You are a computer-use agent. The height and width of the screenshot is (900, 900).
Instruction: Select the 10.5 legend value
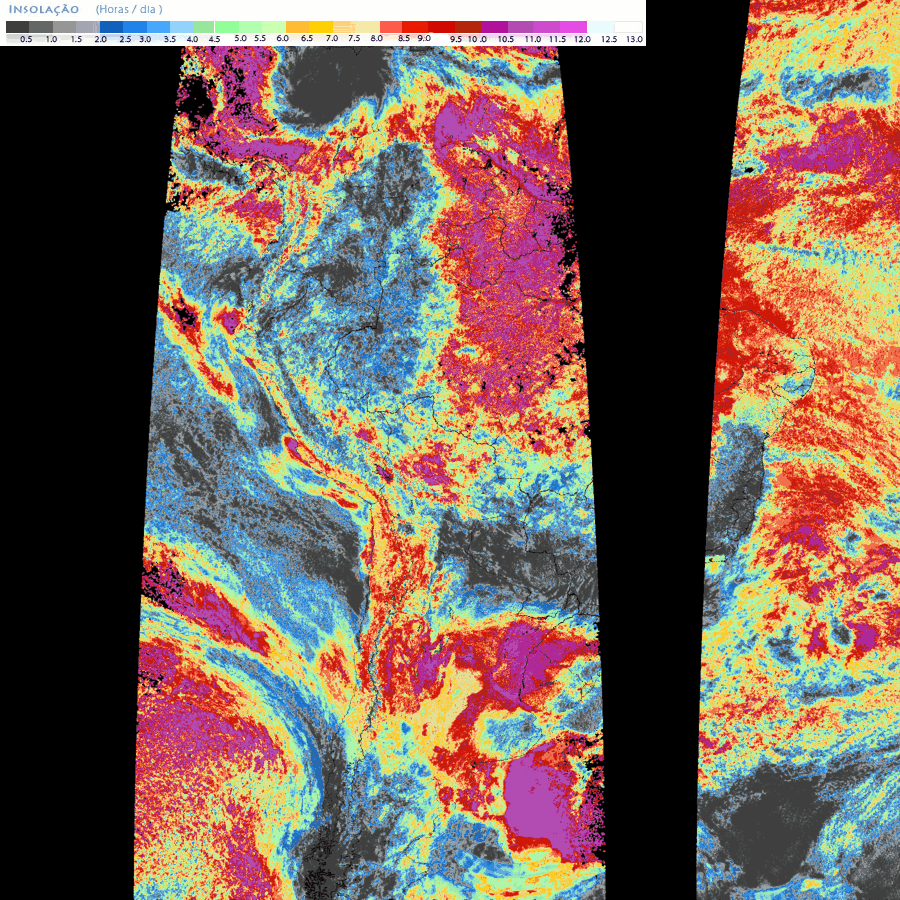(x=506, y=40)
